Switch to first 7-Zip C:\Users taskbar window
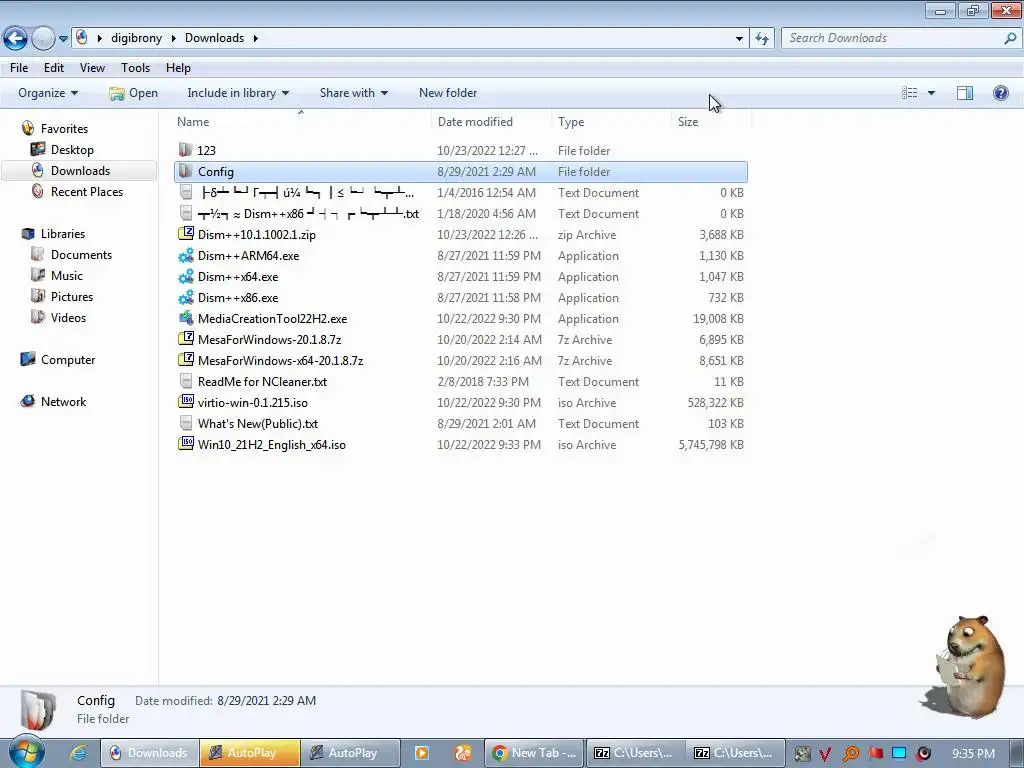This screenshot has width=1024, height=768. coord(633,753)
